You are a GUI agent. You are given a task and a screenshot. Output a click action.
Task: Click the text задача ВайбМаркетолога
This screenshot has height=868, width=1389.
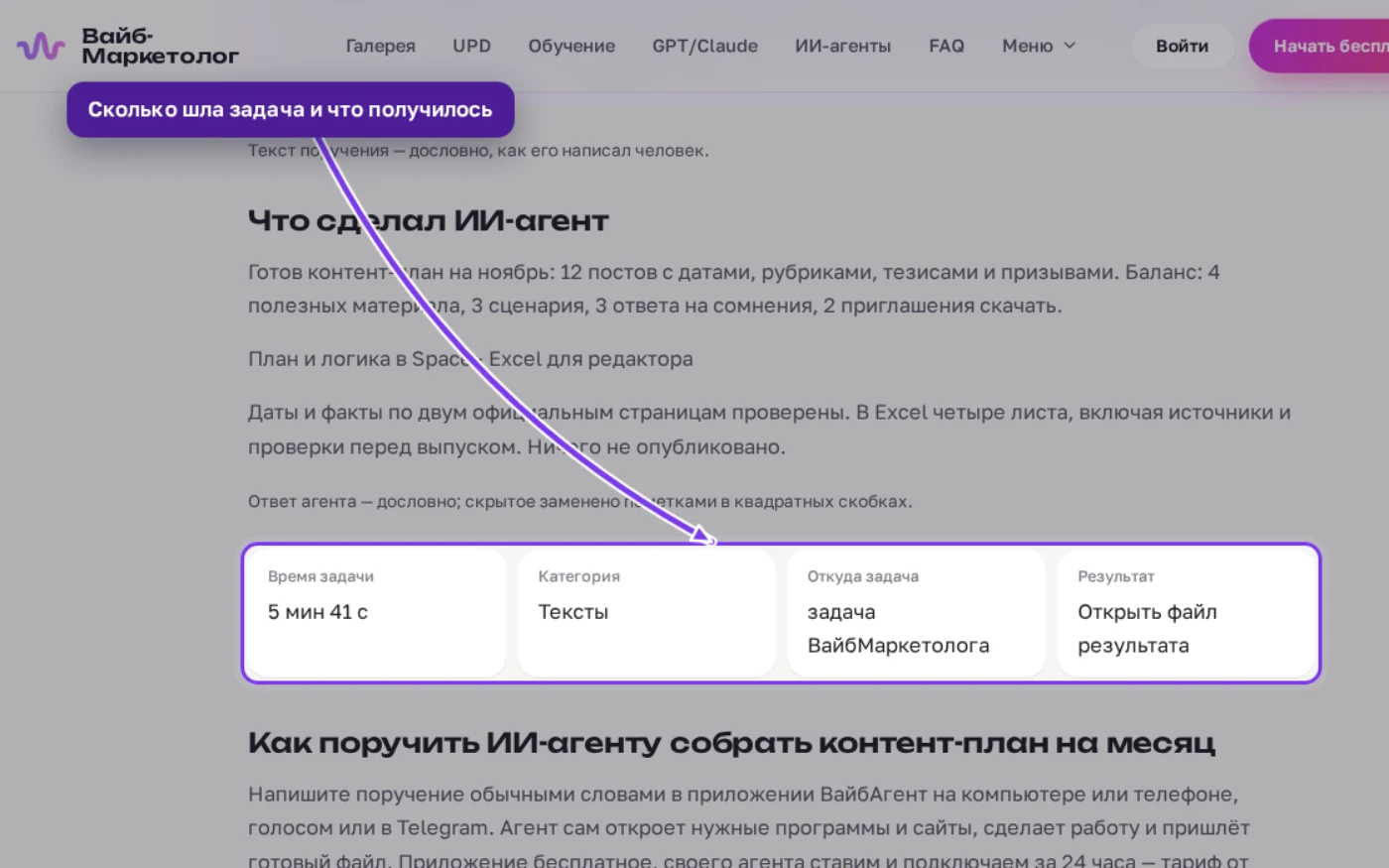[x=898, y=629]
